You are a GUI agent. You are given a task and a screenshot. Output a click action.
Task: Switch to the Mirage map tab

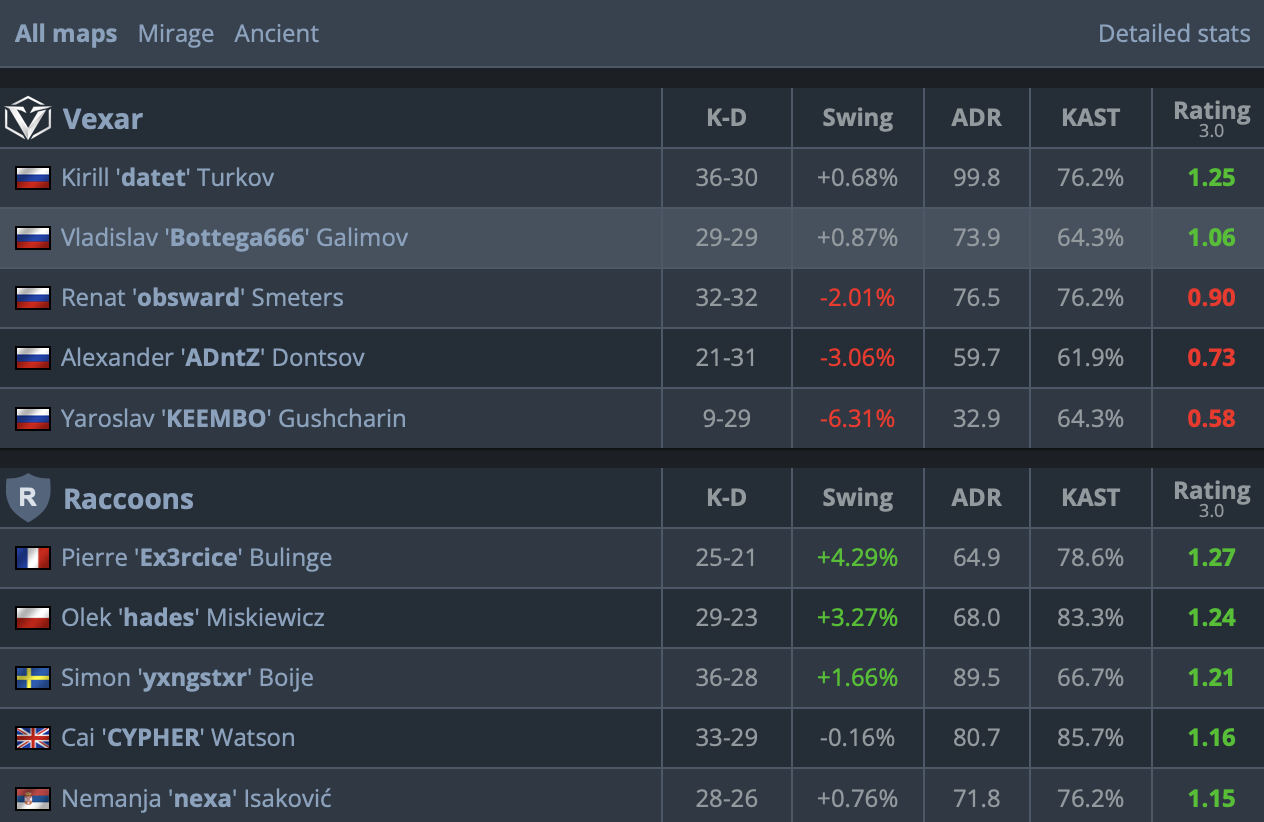[x=176, y=33]
